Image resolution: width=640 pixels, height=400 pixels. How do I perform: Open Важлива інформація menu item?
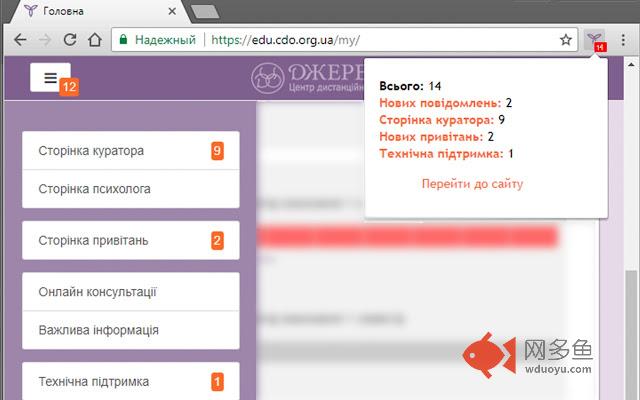pos(131,330)
